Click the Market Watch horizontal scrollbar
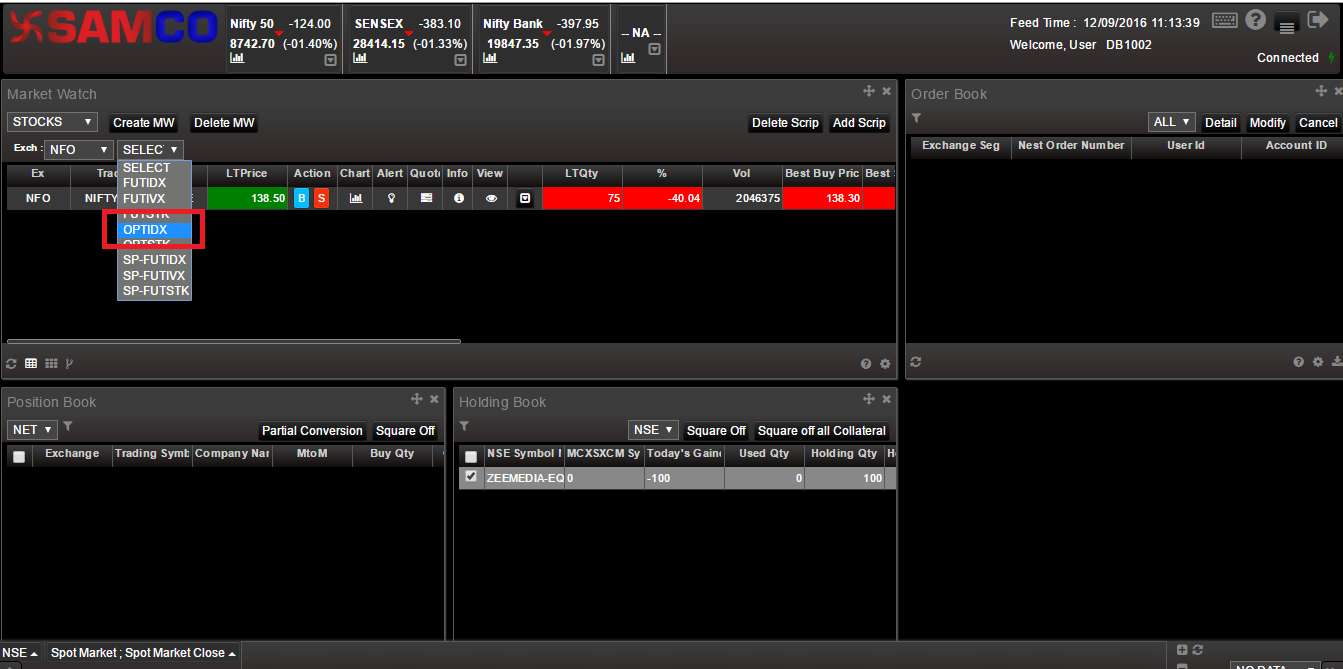Viewport: 1343px width, 669px height. click(x=234, y=342)
